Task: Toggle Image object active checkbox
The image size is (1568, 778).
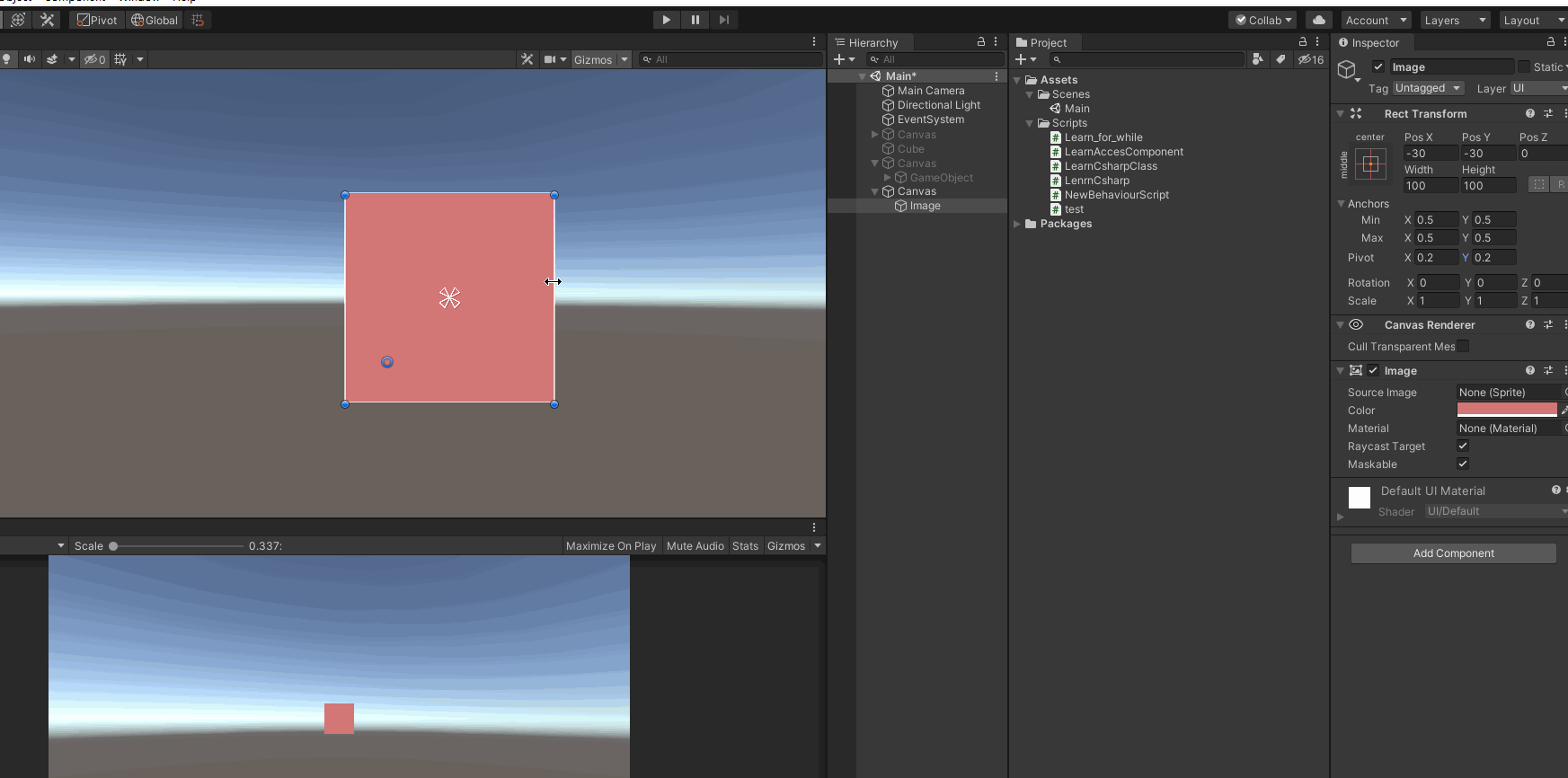Action: [1378, 66]
